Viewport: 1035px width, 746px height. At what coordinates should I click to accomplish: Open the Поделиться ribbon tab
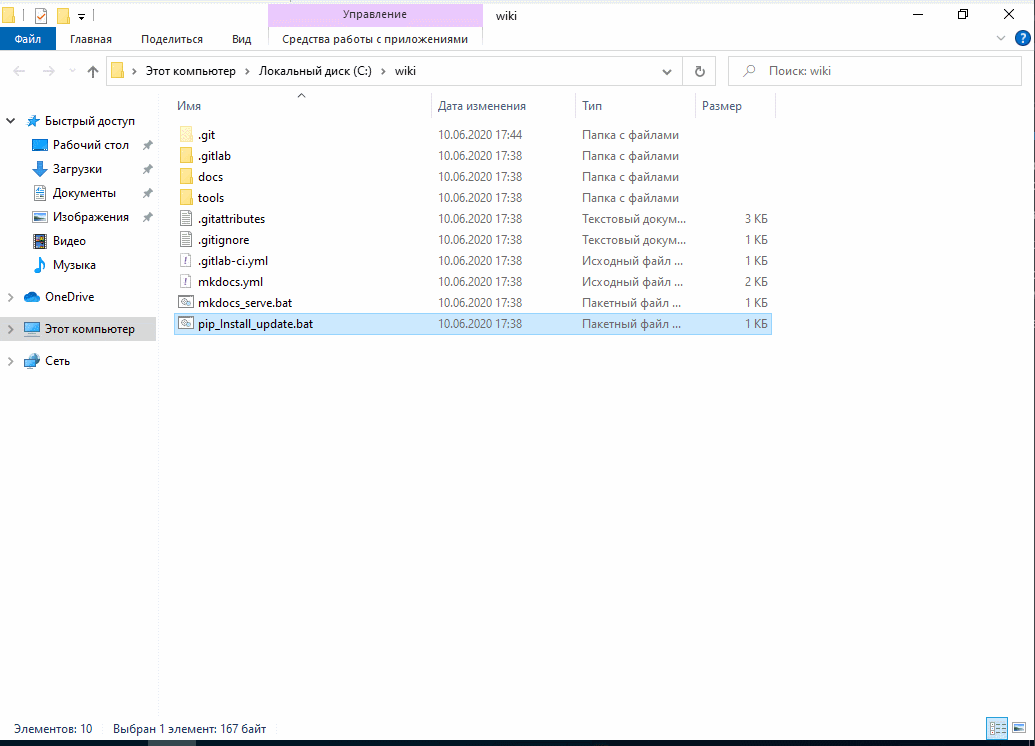[171, 39]
